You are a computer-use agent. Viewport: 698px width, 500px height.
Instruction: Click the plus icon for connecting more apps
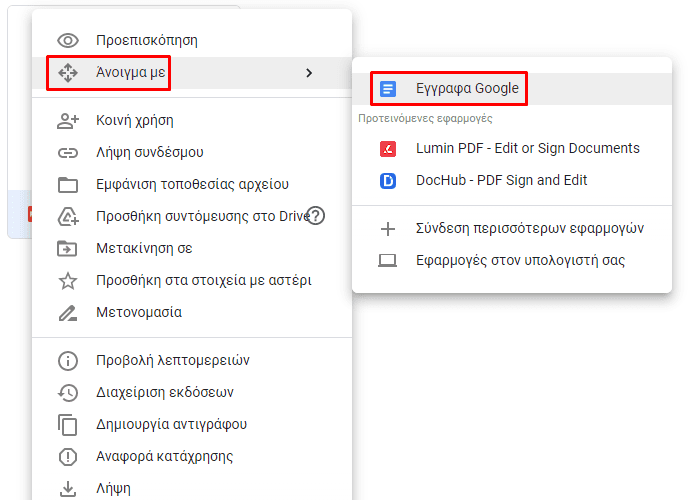(x=388, y=229)
